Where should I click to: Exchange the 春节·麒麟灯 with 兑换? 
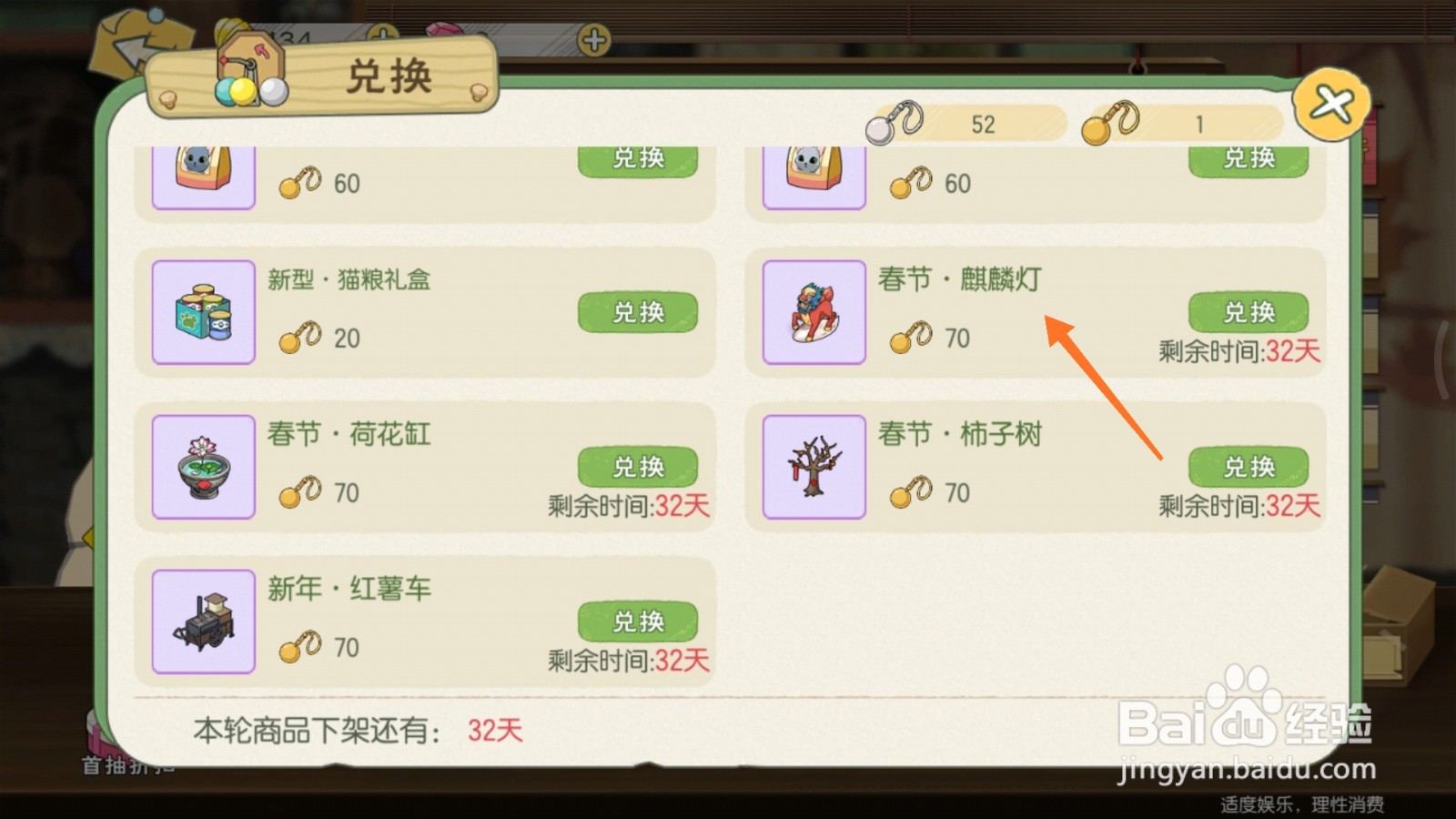1249,312
